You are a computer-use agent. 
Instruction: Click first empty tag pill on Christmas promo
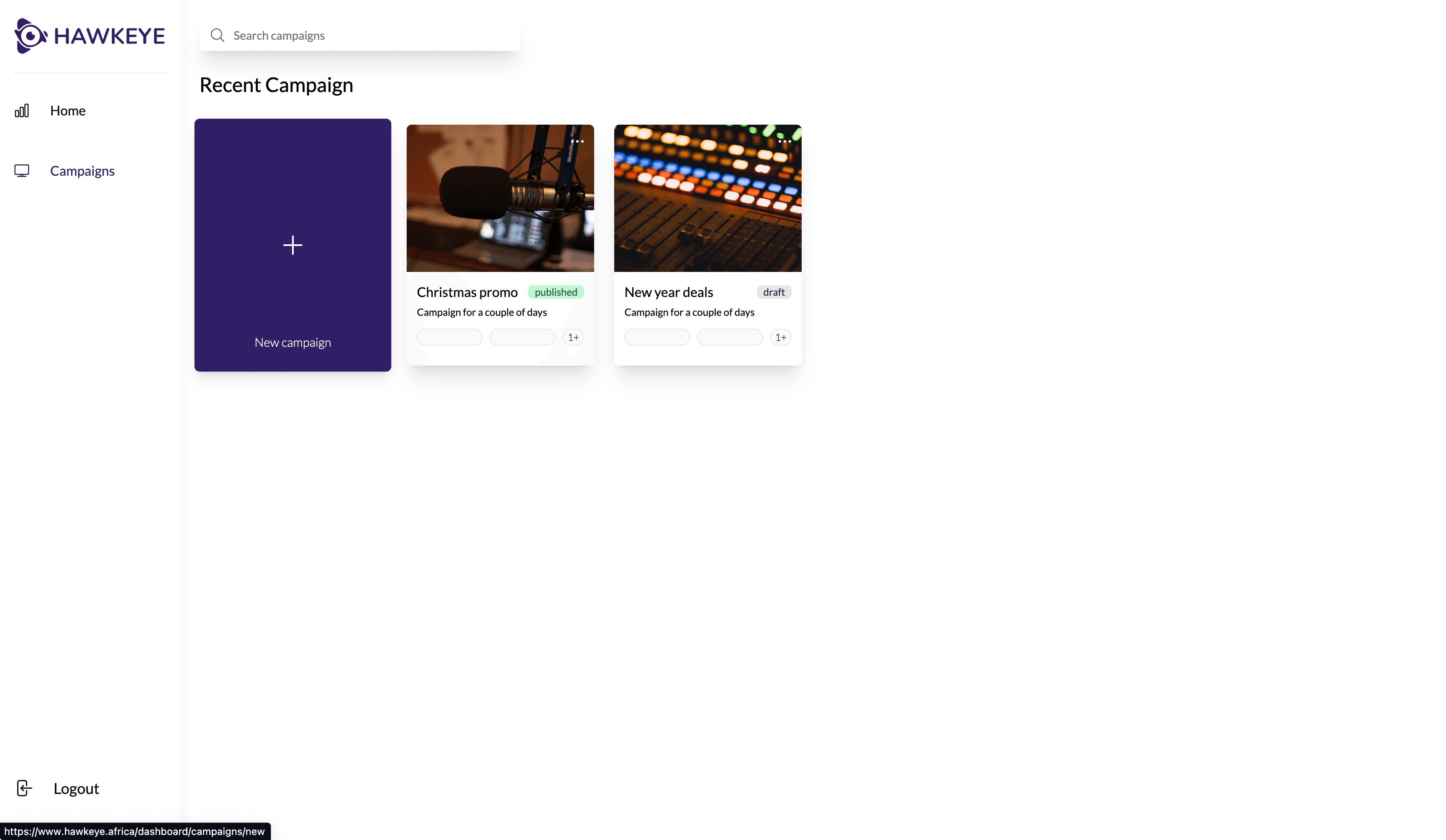[449, 337]
